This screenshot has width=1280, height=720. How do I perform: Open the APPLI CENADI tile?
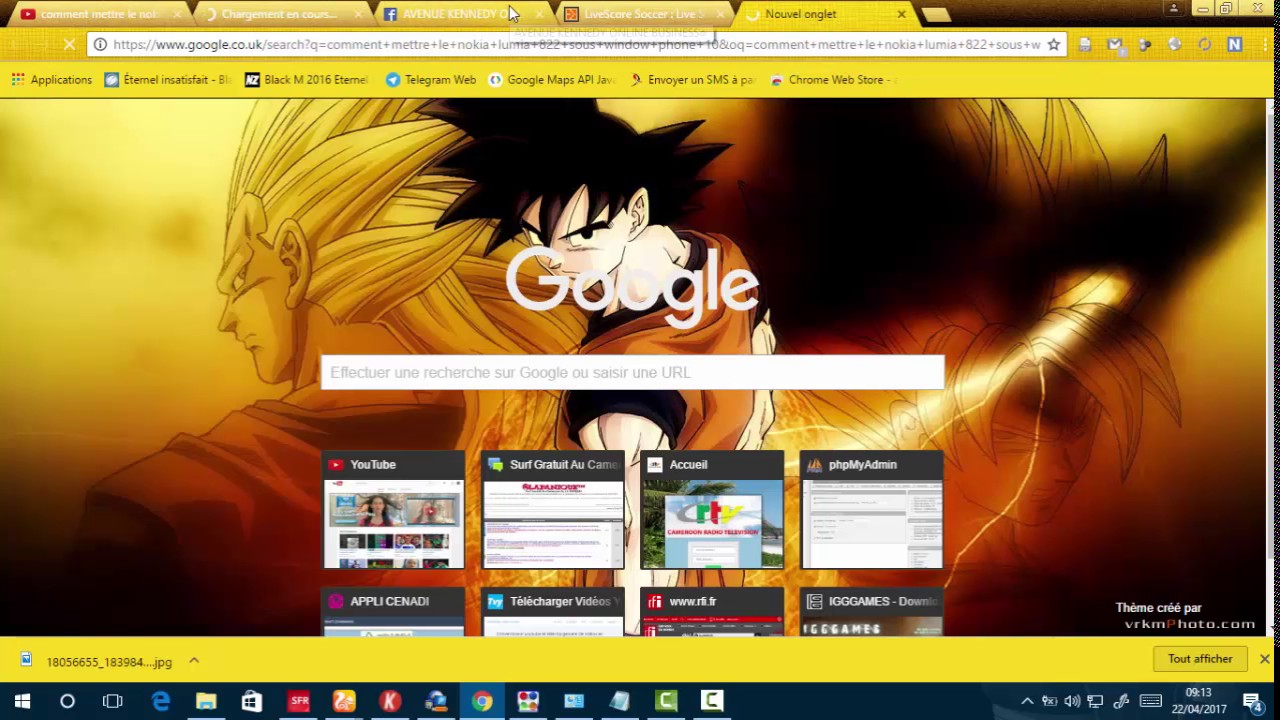(393, 612)
